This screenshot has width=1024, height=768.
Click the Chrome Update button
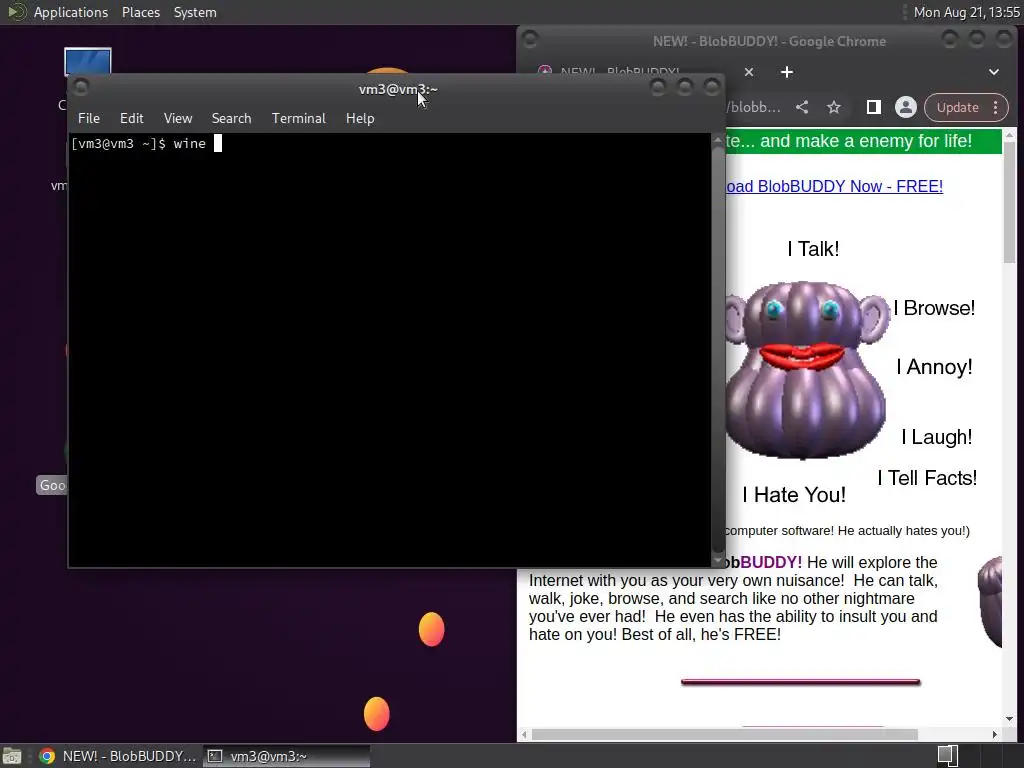point(957,107)
